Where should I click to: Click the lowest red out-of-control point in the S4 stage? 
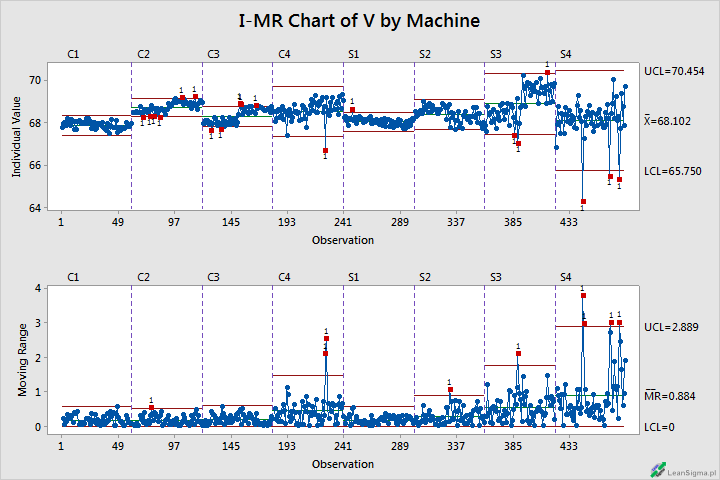[583, 202]
